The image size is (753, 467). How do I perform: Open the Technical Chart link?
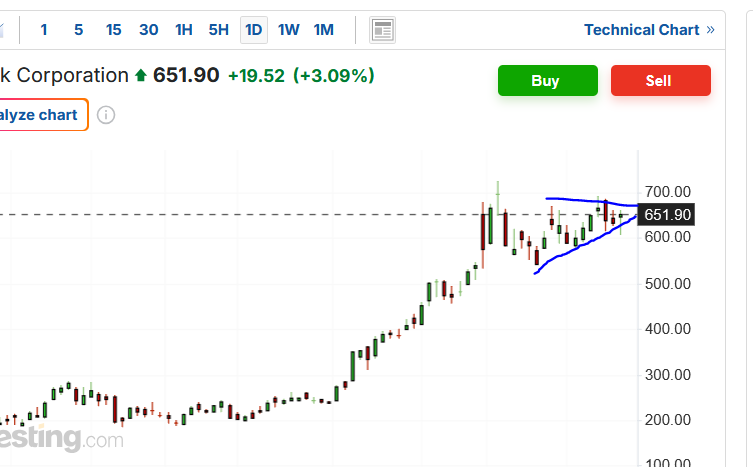[649, 30]
